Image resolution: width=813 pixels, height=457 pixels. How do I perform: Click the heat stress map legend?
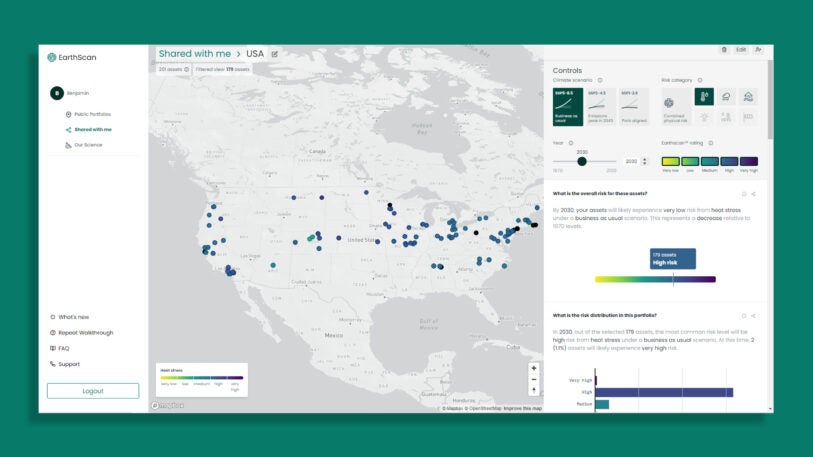pos(202,380)
